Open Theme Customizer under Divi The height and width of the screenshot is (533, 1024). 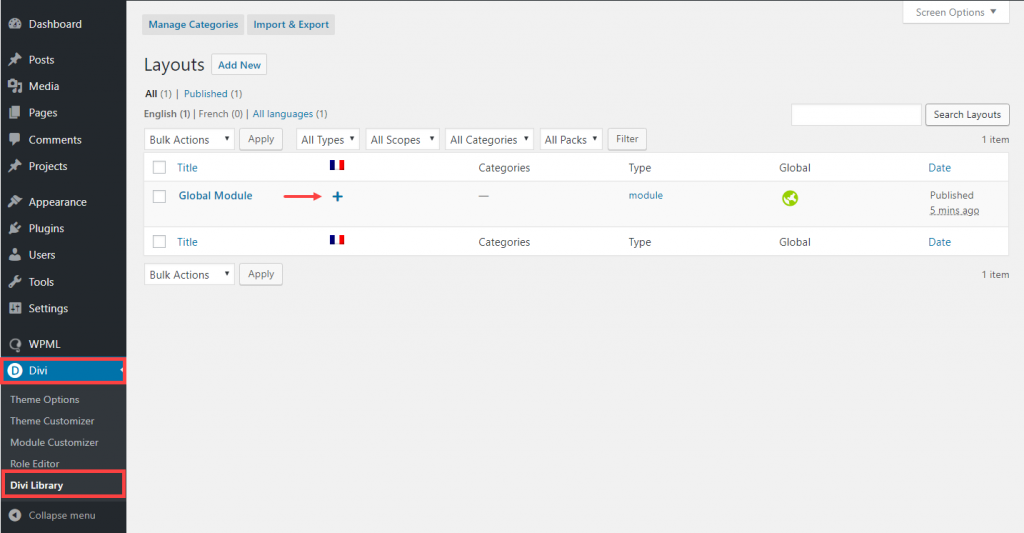click(x=52, y=421)
